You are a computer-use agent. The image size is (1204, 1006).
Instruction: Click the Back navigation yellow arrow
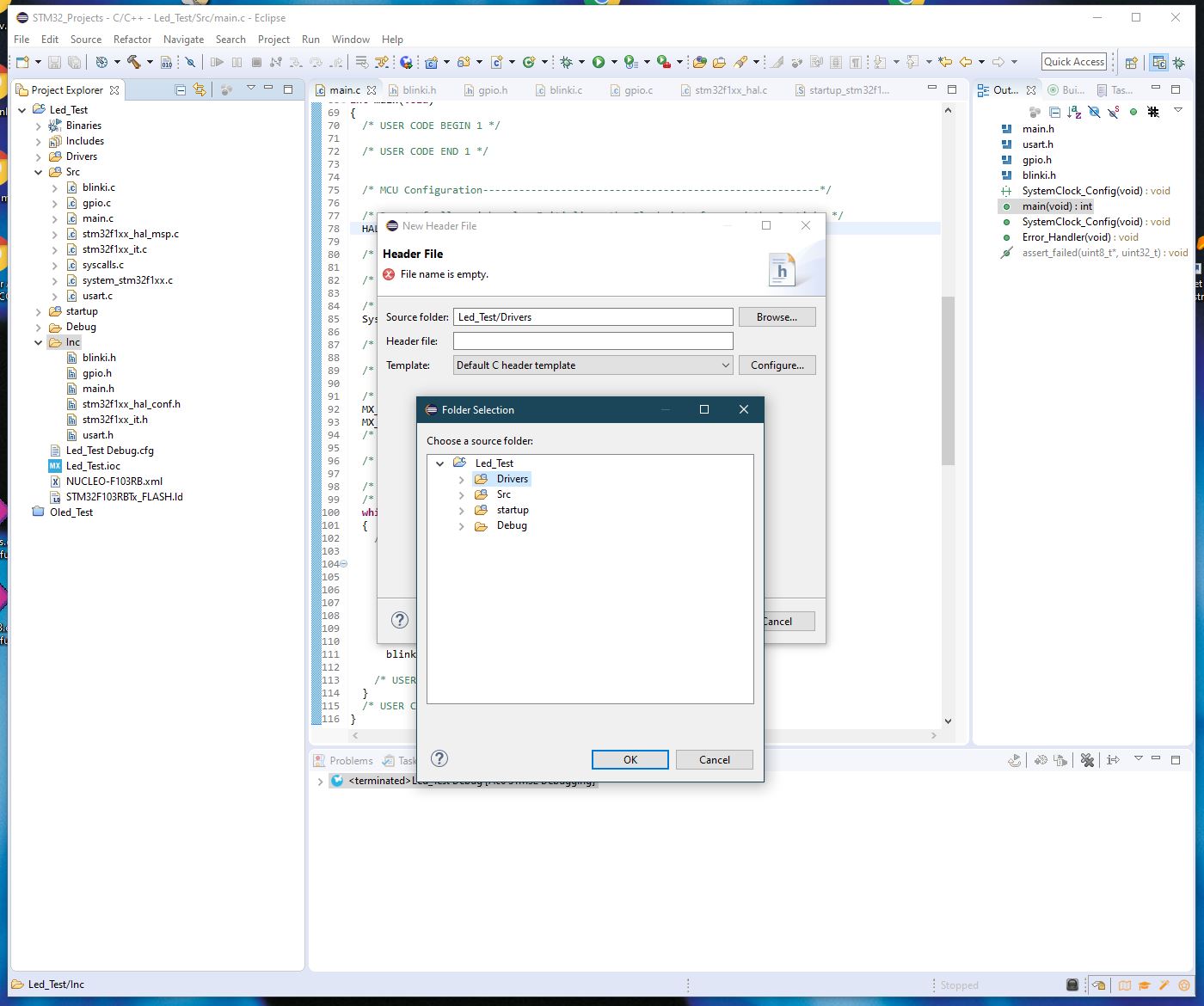[966, 62]
